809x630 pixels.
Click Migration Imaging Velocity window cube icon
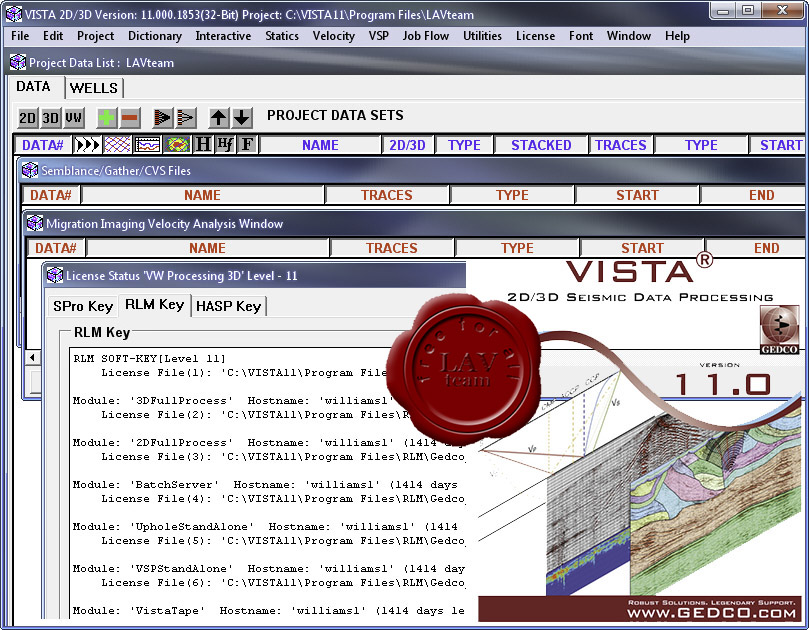click(x=35, y=223)
